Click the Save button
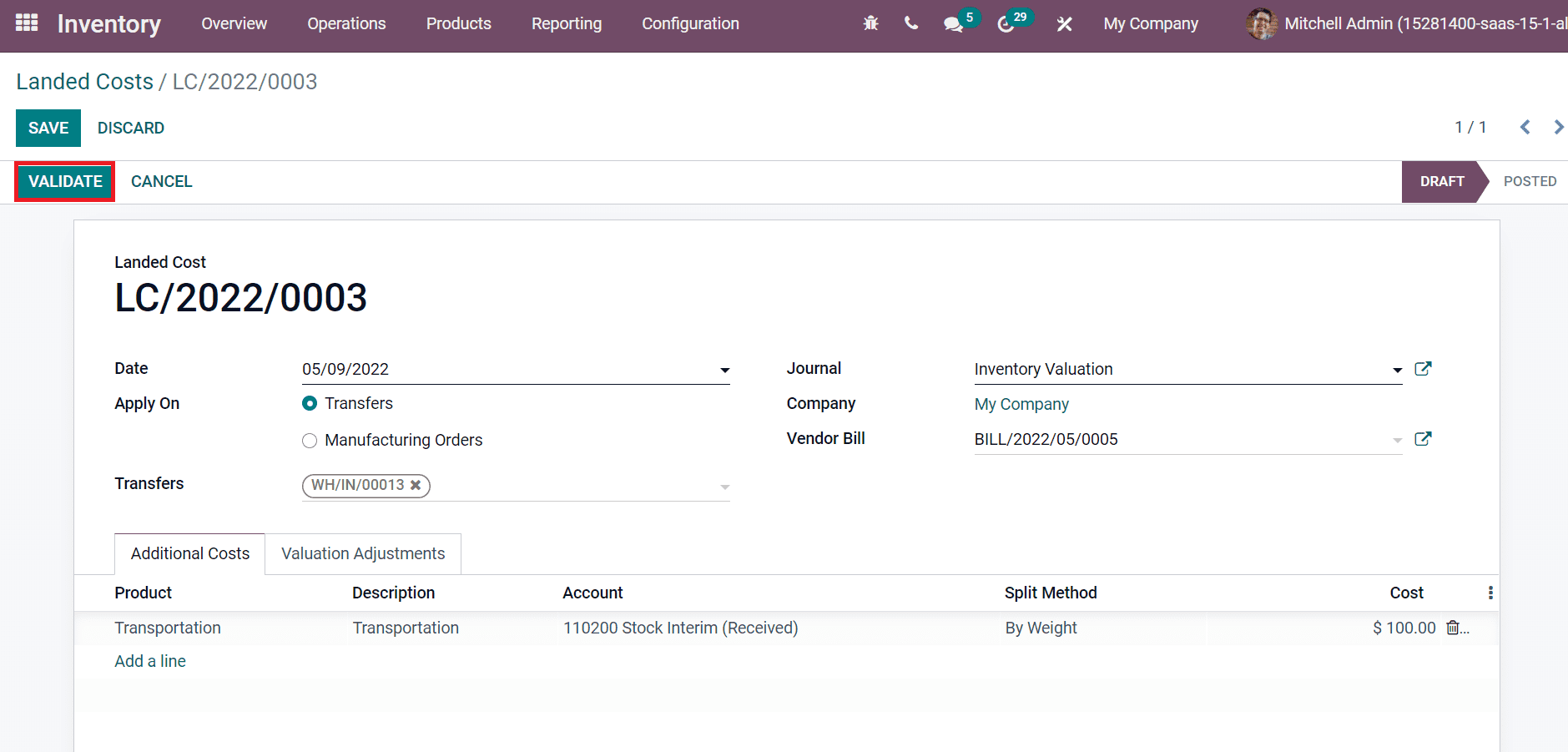This screenshot has width=1568, height=752. [x=48, y=128]
